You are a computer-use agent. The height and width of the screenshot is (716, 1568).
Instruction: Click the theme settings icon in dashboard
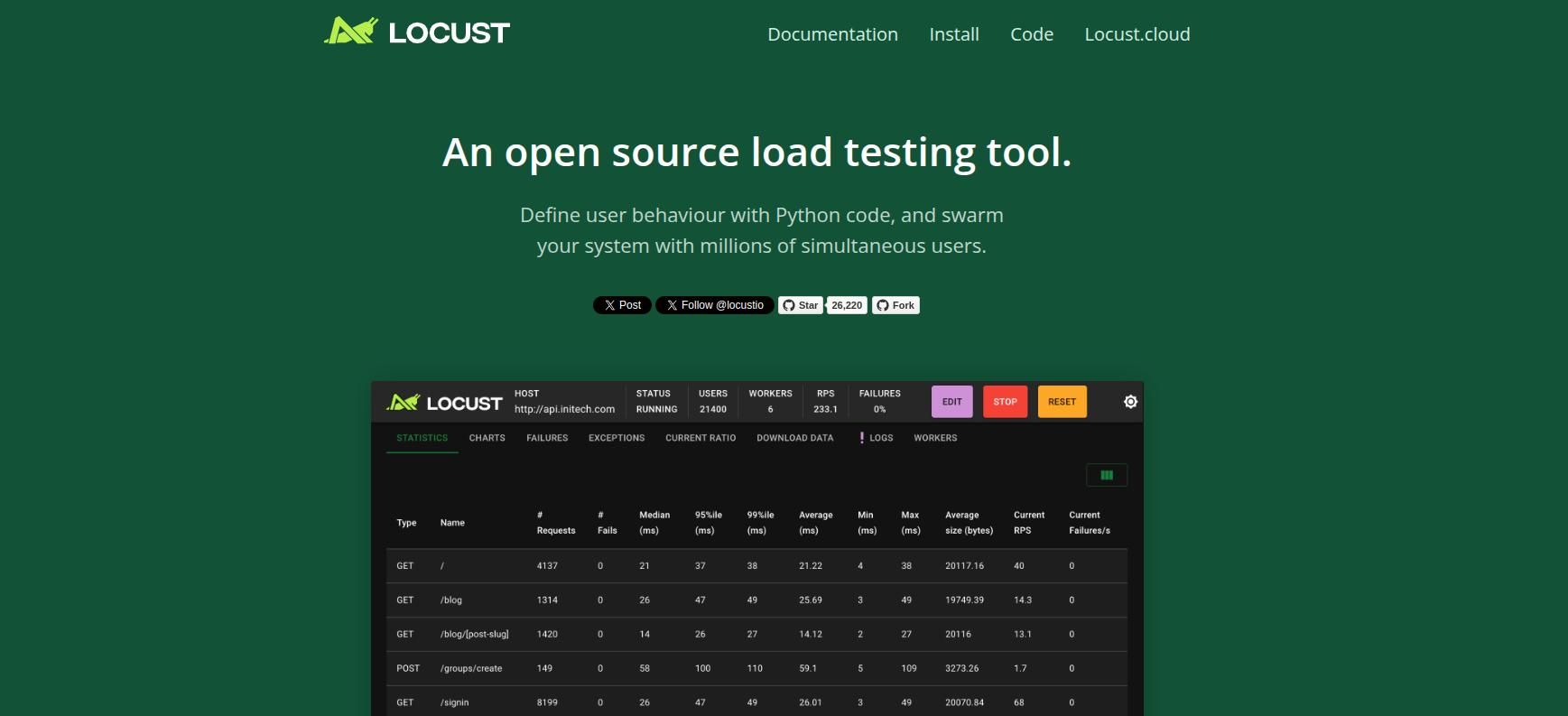pyautogui.click(x=1130, y=402)
